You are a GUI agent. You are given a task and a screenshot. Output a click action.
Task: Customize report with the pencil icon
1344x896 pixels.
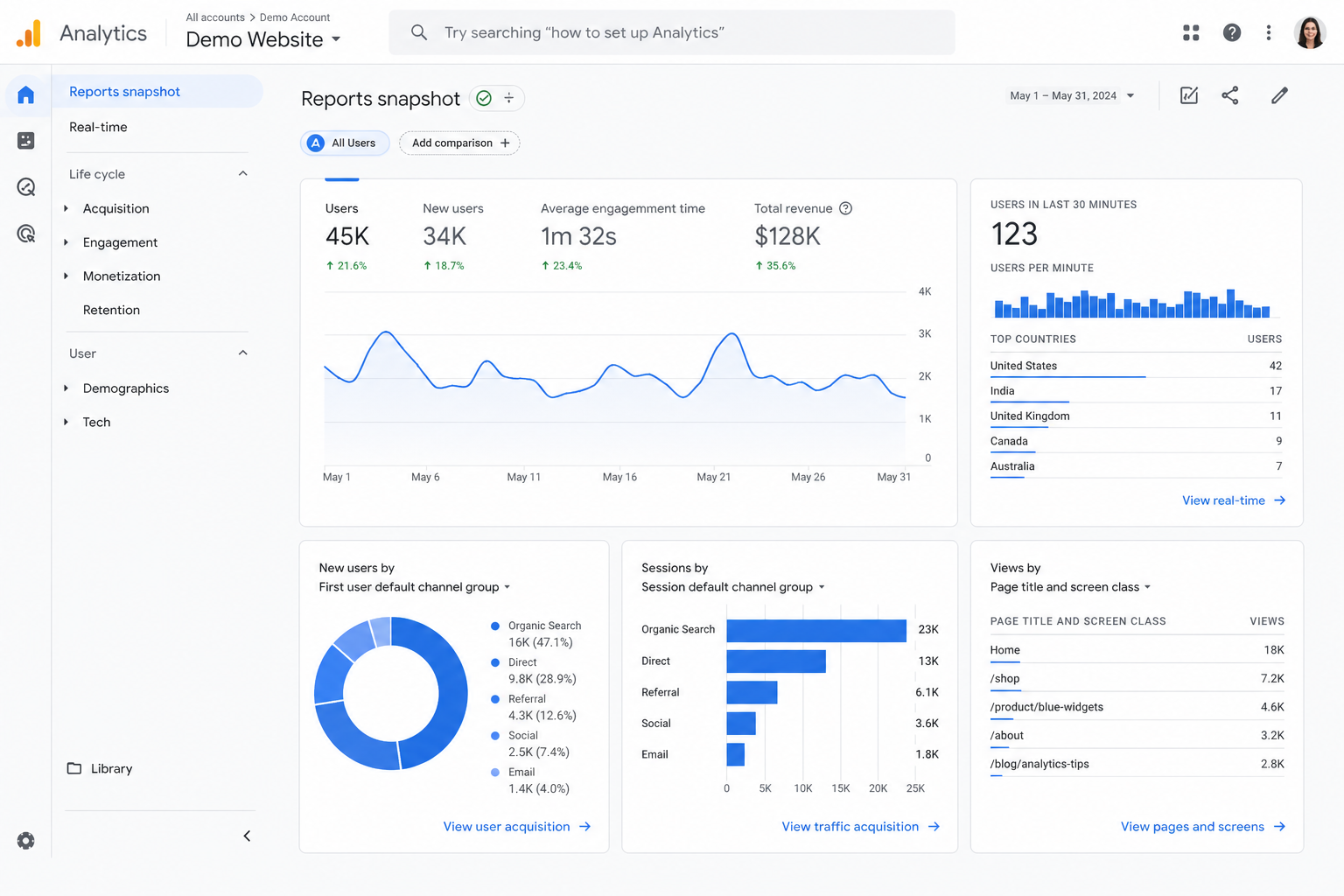pyautogui.click(x=1279, y=95)
